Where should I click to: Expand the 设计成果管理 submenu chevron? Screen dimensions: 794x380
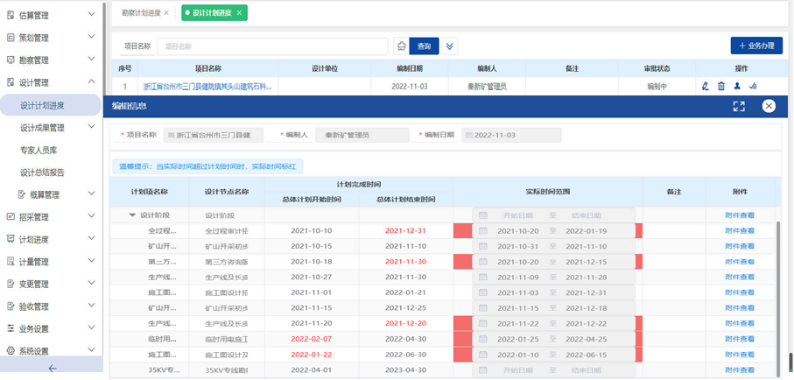91,127
